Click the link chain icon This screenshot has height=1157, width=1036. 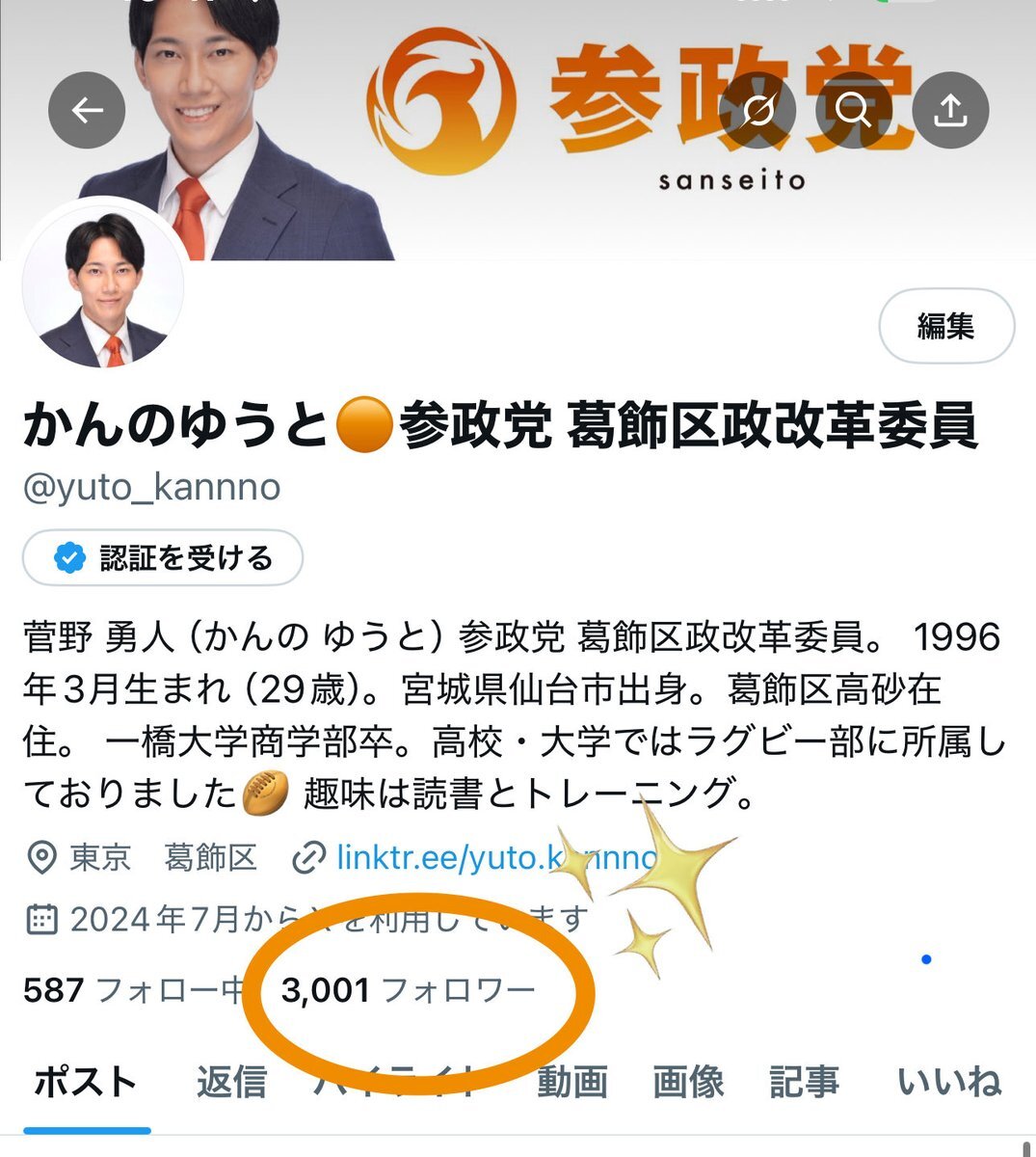pos(307,857)
